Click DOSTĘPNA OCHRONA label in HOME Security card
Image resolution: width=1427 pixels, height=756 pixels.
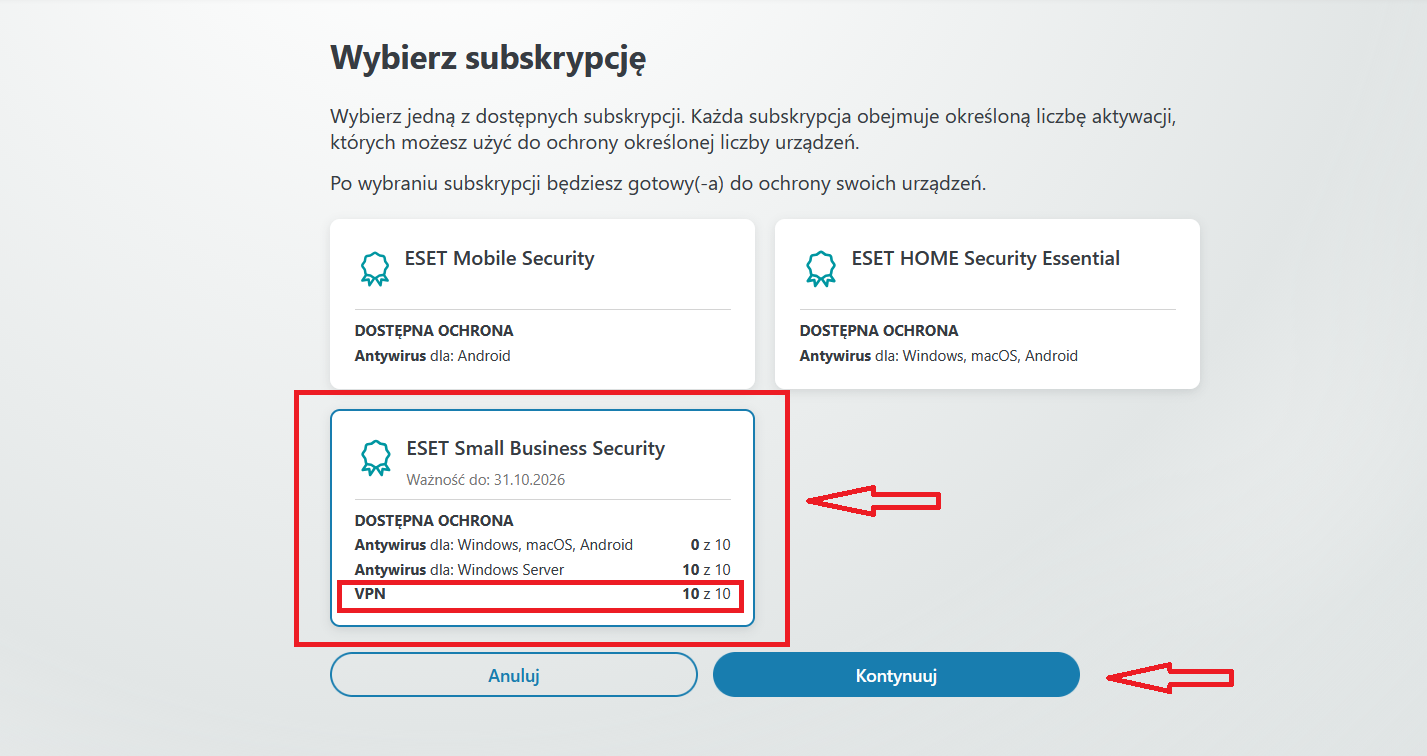point(879,331)
